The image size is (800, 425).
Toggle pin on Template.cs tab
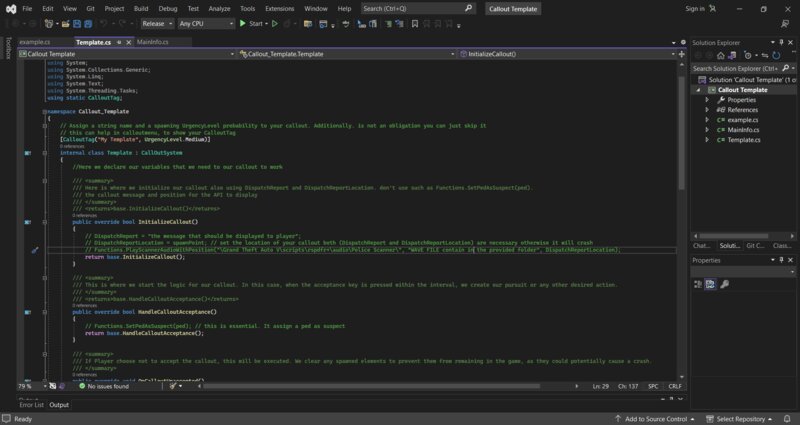pyautogui.click(x=119, y=42)
